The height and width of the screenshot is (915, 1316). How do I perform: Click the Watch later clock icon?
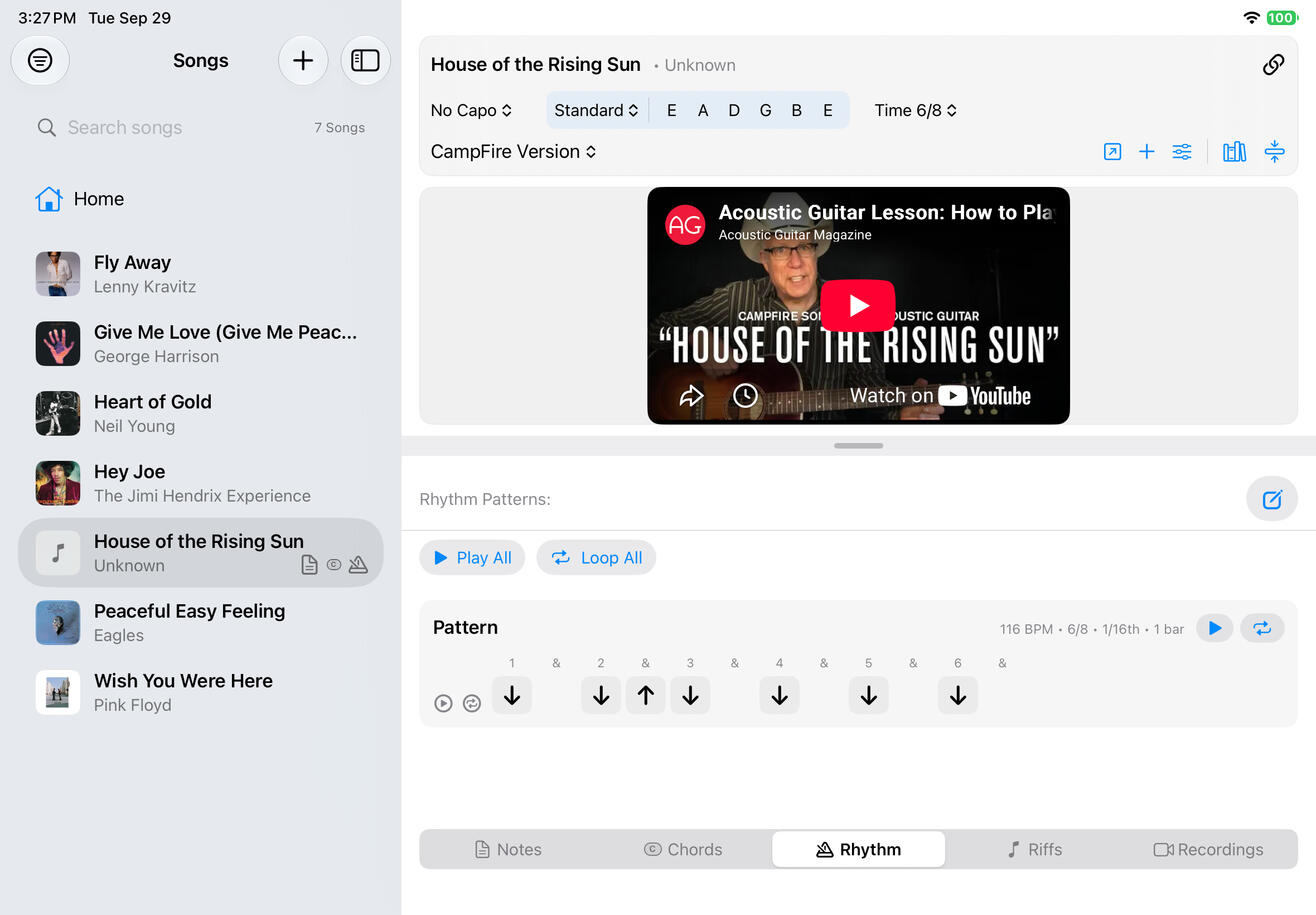point(745,396)
